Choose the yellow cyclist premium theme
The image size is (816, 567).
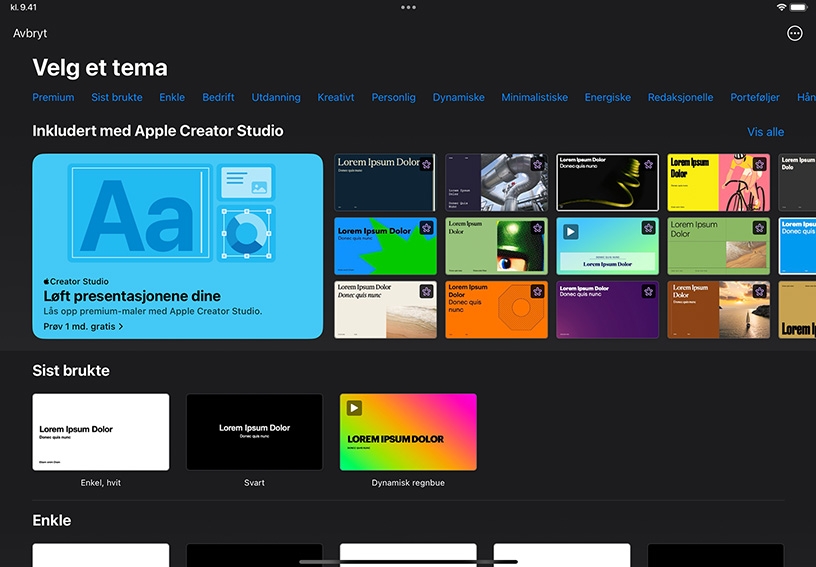pos(718,182)
